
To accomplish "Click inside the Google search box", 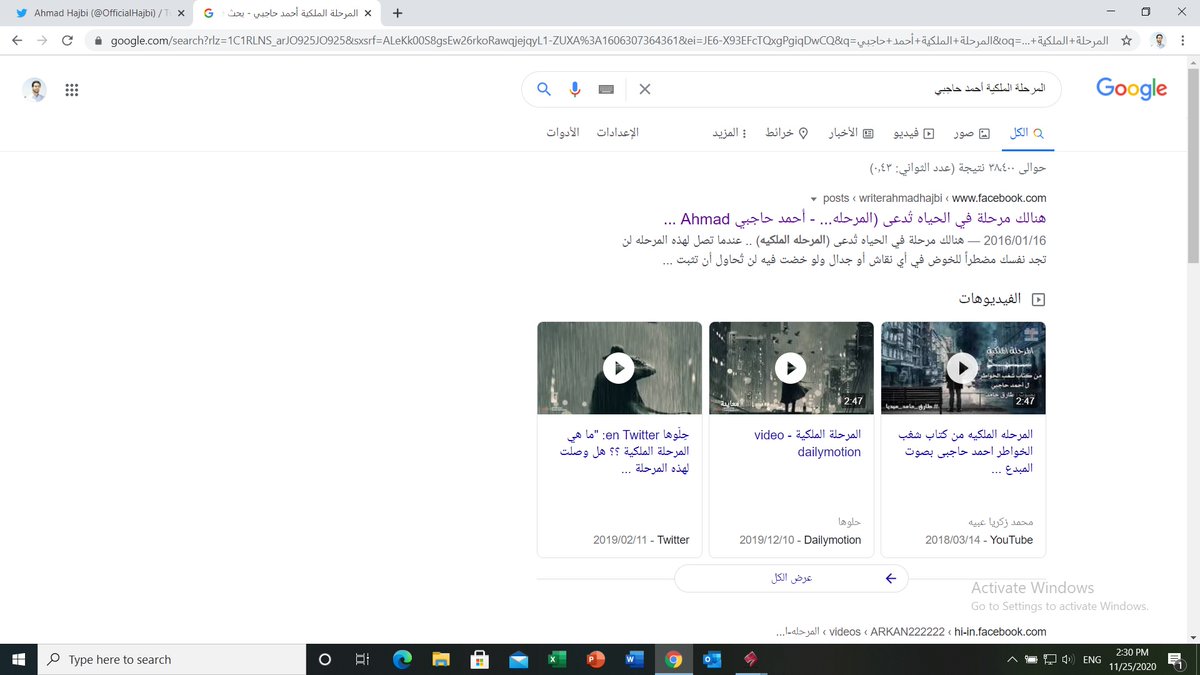I will (850, 89).
